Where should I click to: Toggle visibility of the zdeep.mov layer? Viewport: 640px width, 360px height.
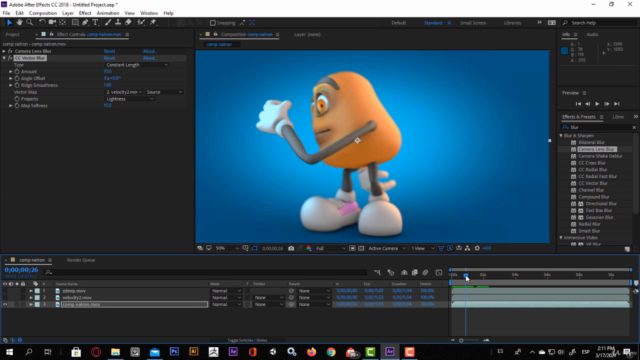point(5,291)
